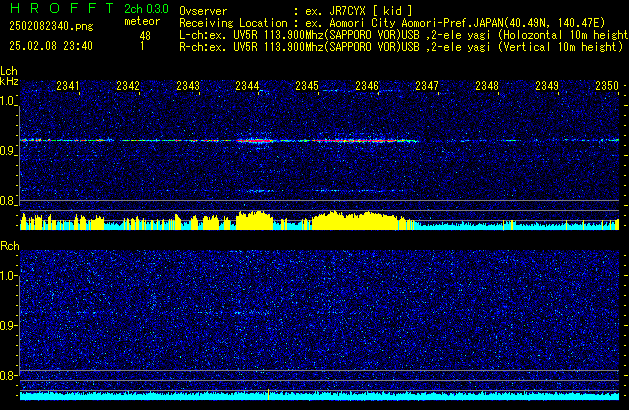Click the 2343 time marker
Image resolution: width=629 pixels, height=410 pixels.
pos(188,86)
